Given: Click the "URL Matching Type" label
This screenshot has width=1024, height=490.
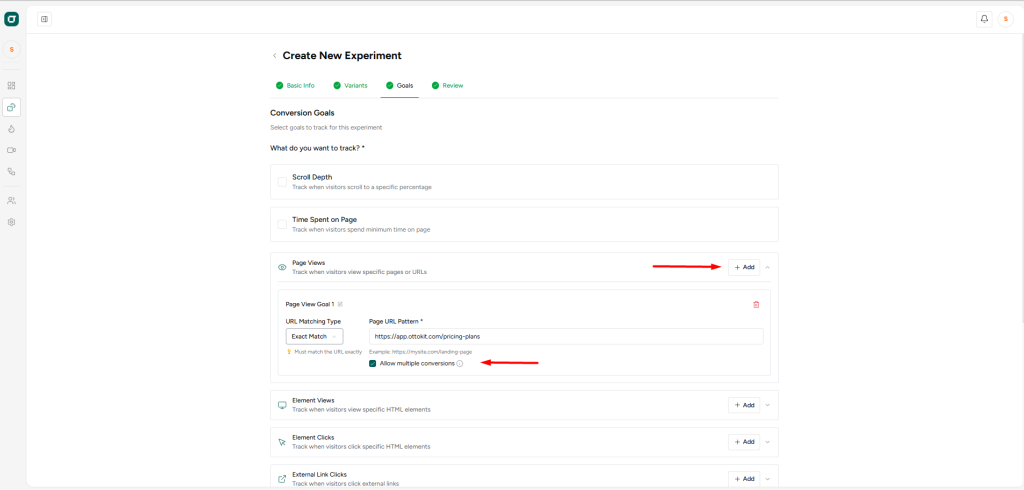Looking at the screenshot, I should (x=313, y=321).
